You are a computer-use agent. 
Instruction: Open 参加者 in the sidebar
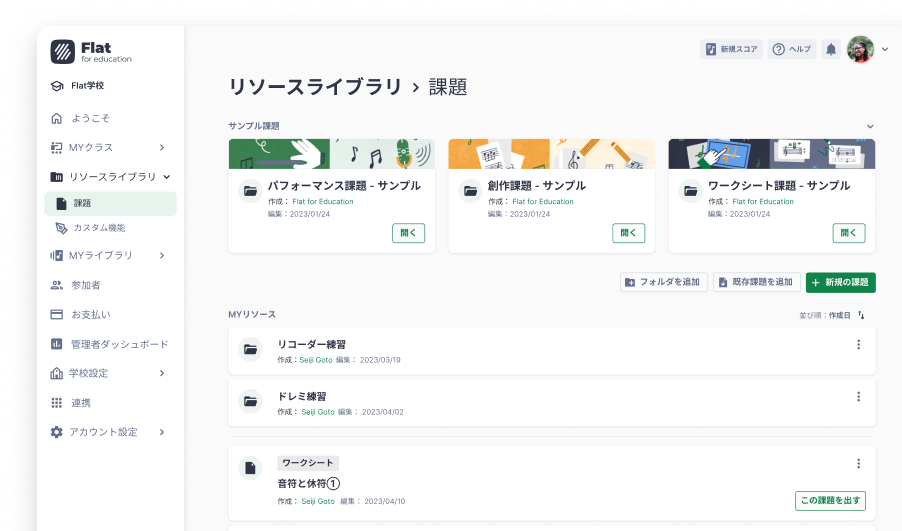[86, 285]
